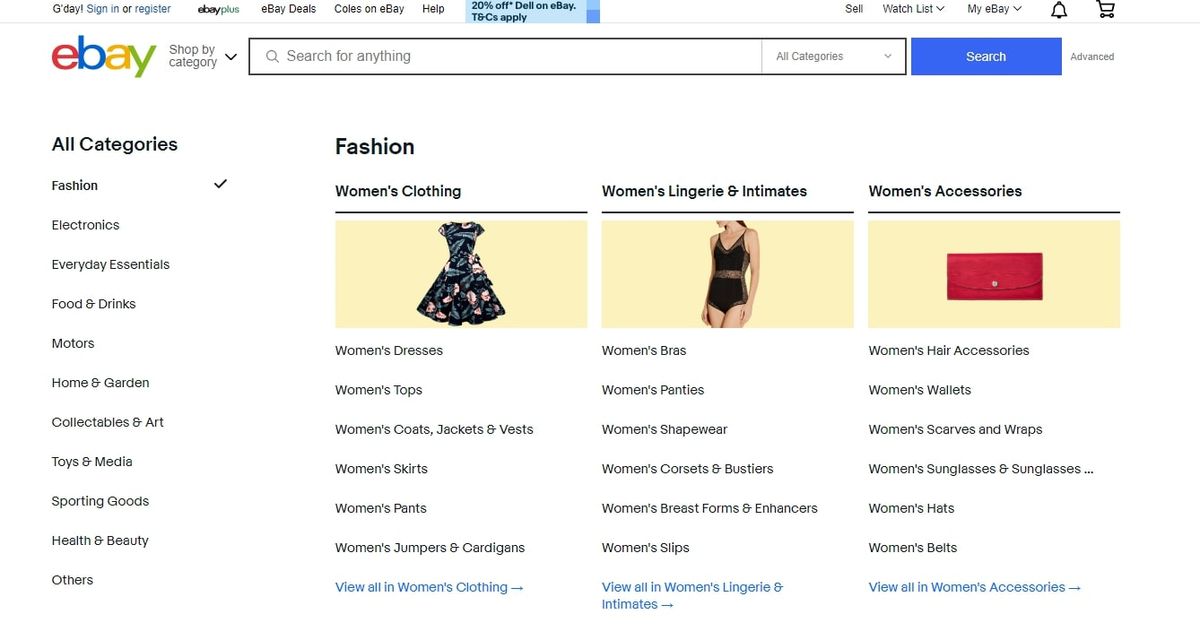Screen dimensions: 1200x640
Task: Open Coles on eBay menu item
Action: pos(369,9)
